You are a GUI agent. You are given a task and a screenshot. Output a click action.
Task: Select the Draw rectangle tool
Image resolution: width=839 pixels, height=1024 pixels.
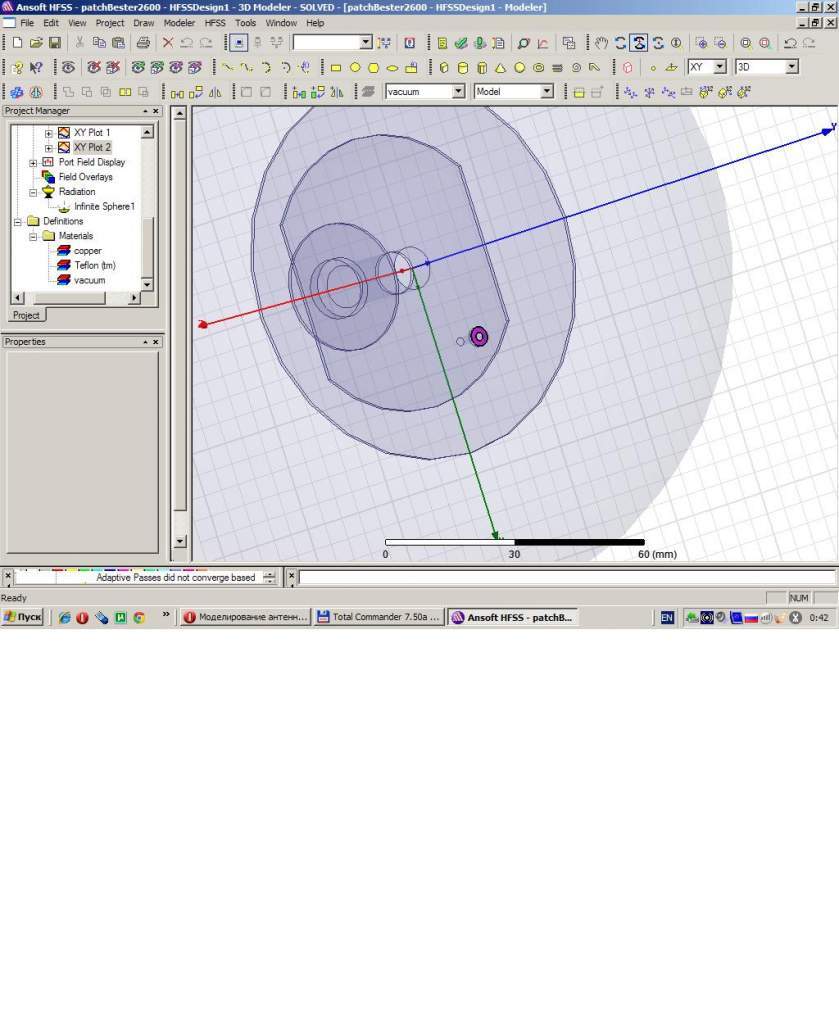[336, 68]
